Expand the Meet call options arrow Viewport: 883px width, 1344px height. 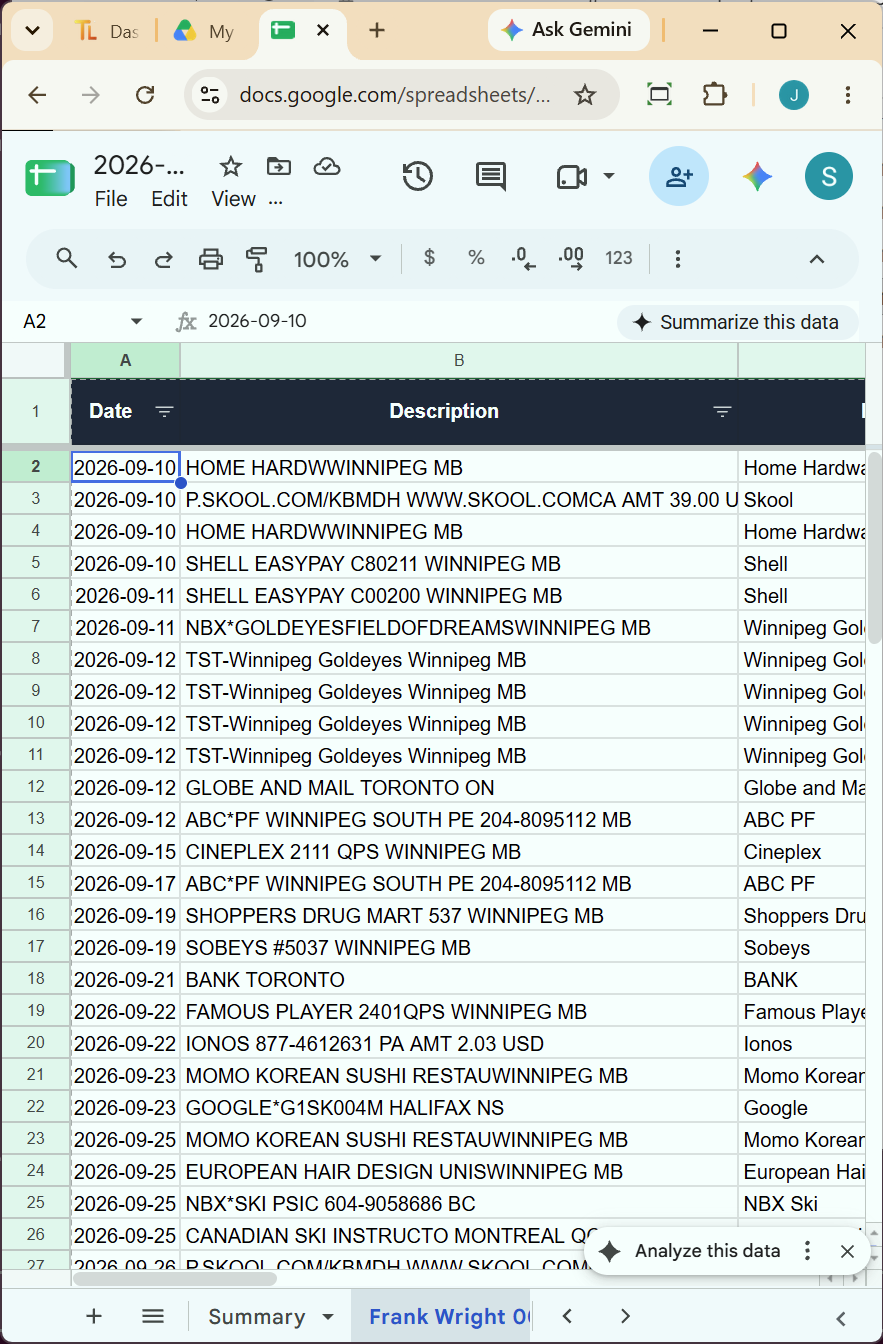tap(608, 177)
